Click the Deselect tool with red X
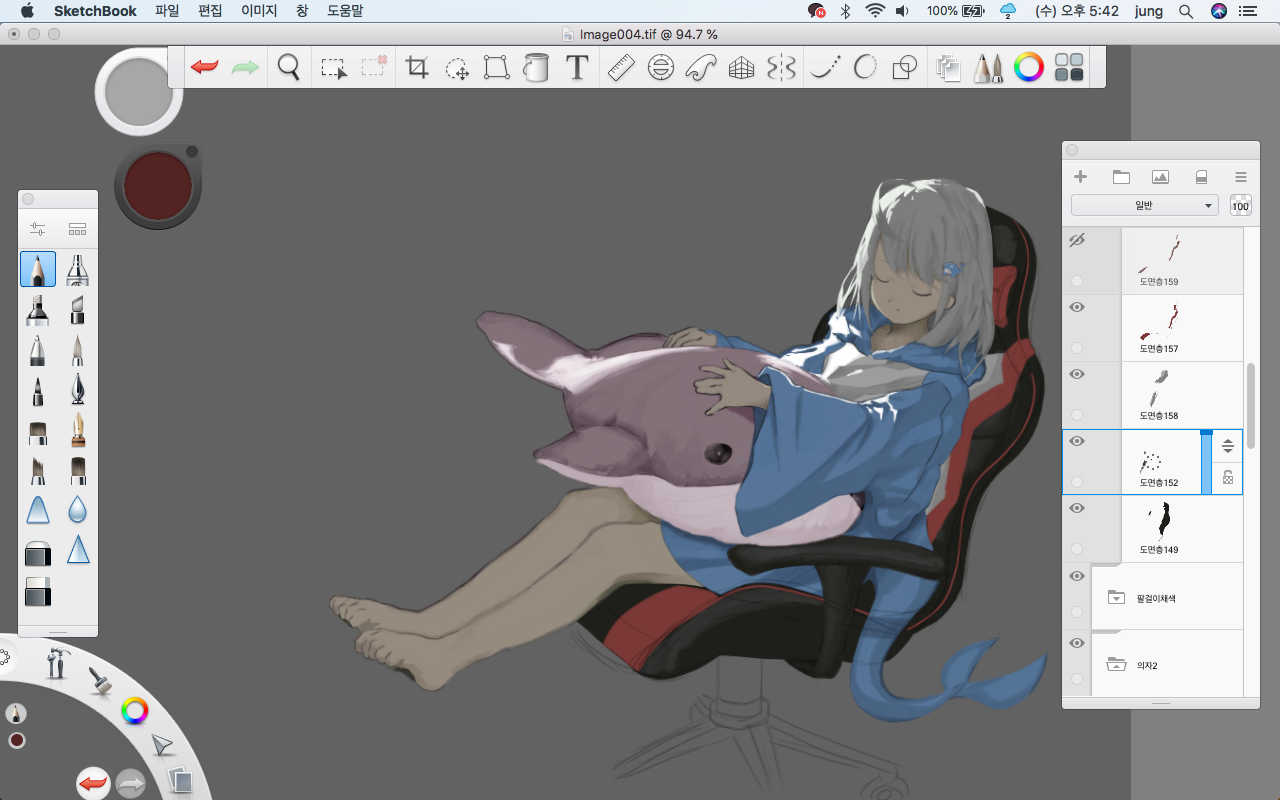Screen dimensions: 1280x800 [374, 68]
